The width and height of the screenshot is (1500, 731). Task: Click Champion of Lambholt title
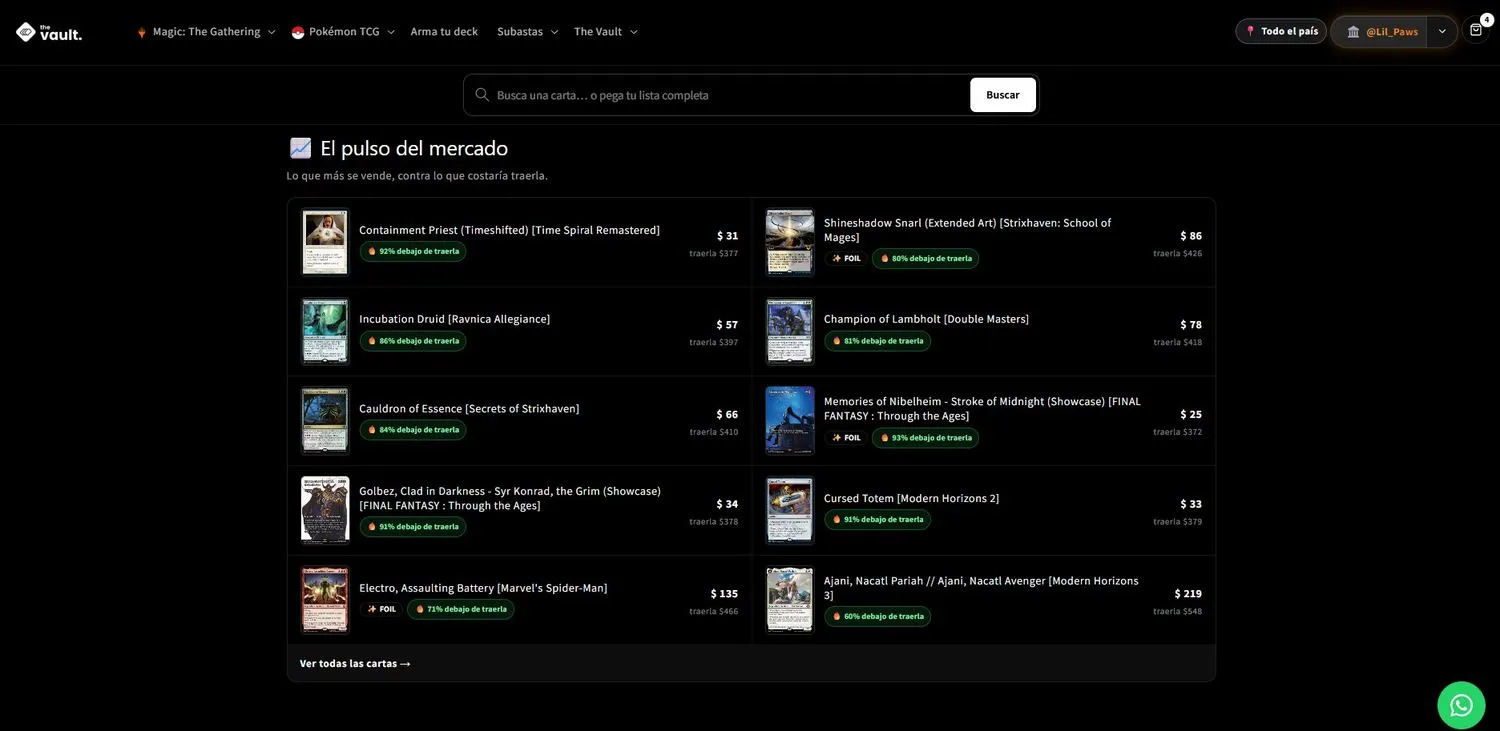point(926,319)
